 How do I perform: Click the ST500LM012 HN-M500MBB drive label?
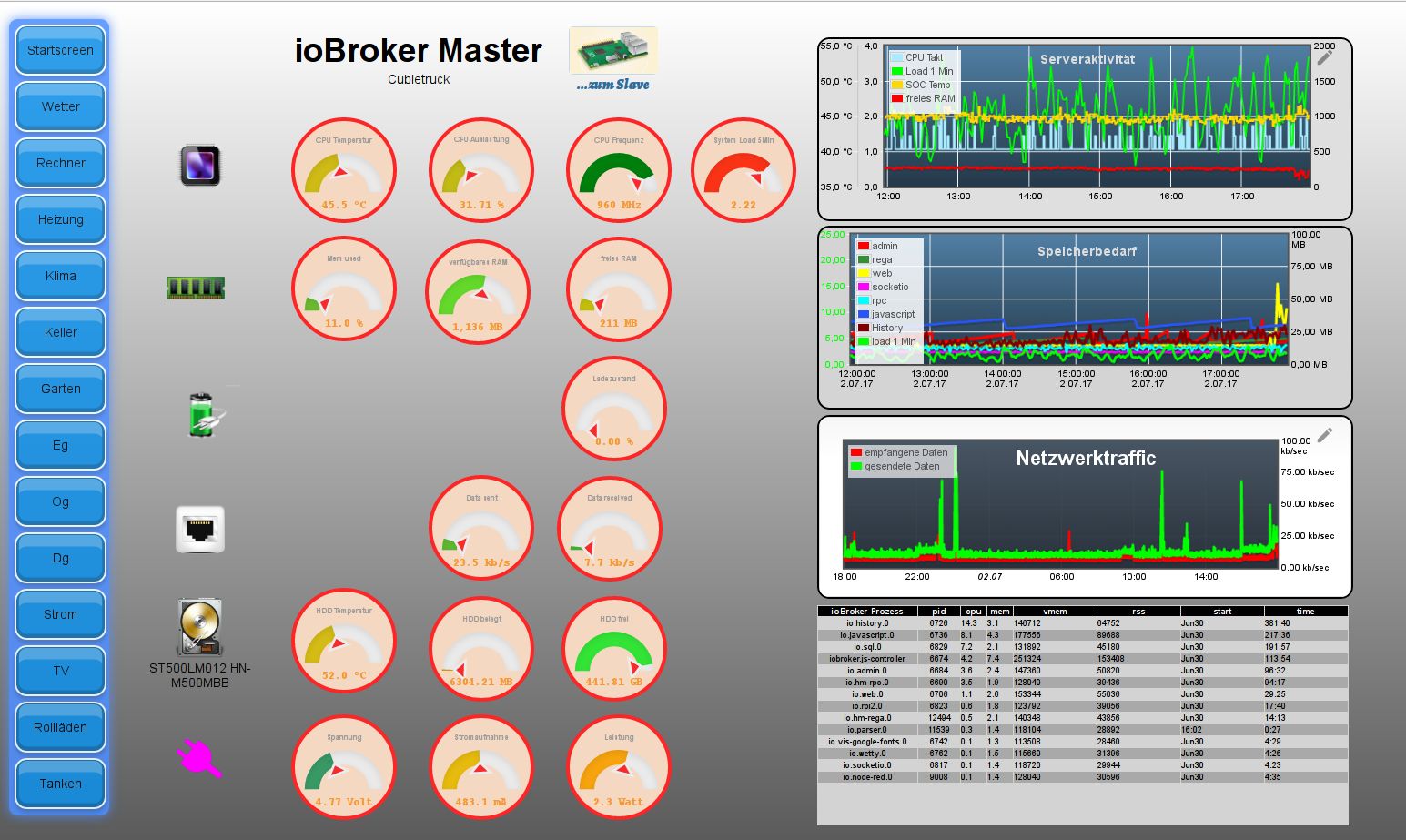click(200, 675)
